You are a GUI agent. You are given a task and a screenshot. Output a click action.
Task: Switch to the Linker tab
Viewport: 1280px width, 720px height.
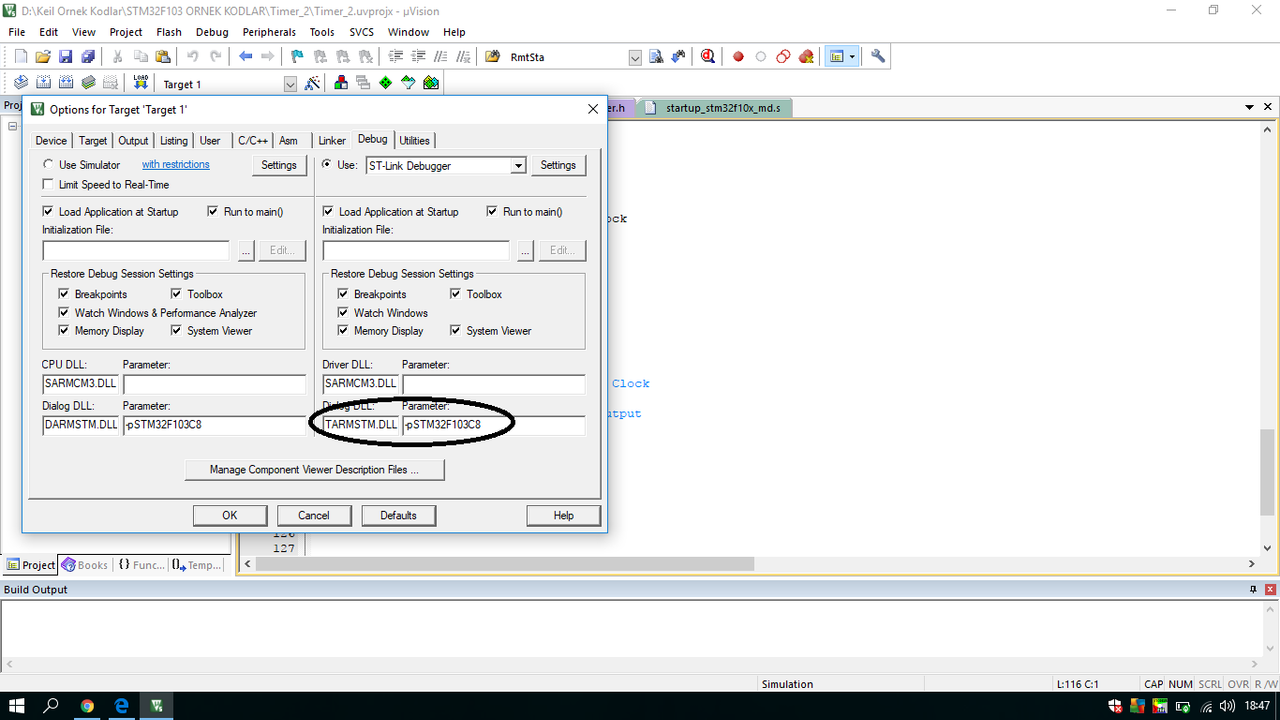[x=332, y=141]
